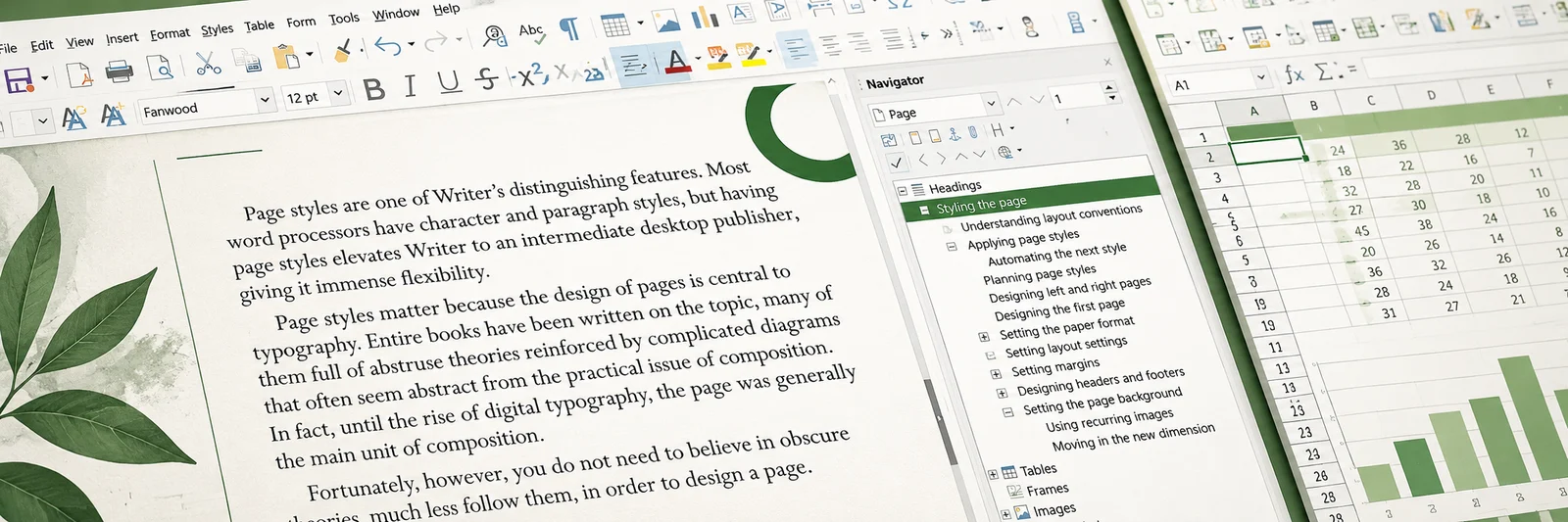Click the globe icon in Navigator
This screenshot has height=522, width=1568.
[x=1004, y=153]
